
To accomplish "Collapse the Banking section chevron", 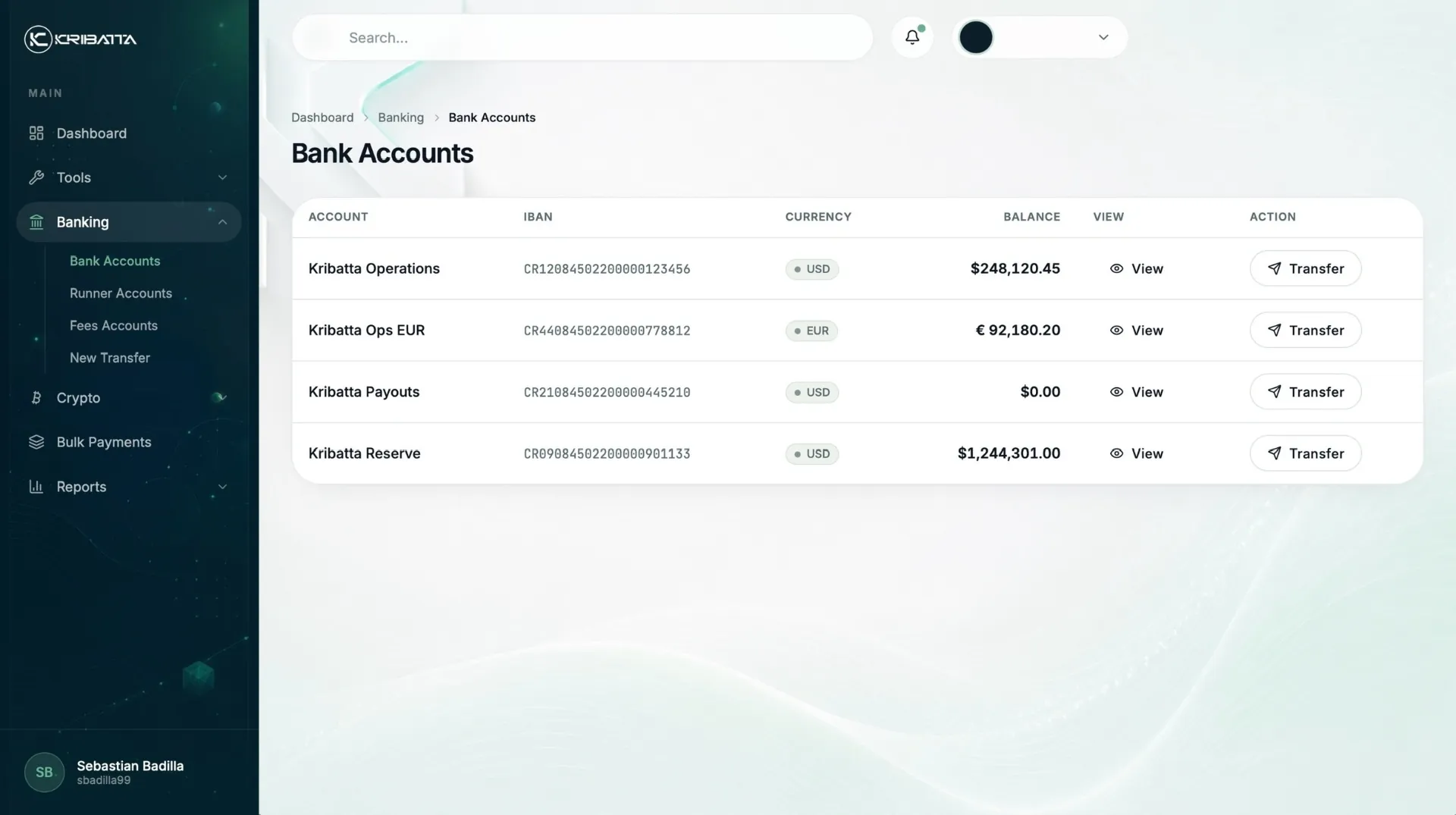I will (222, 222).
